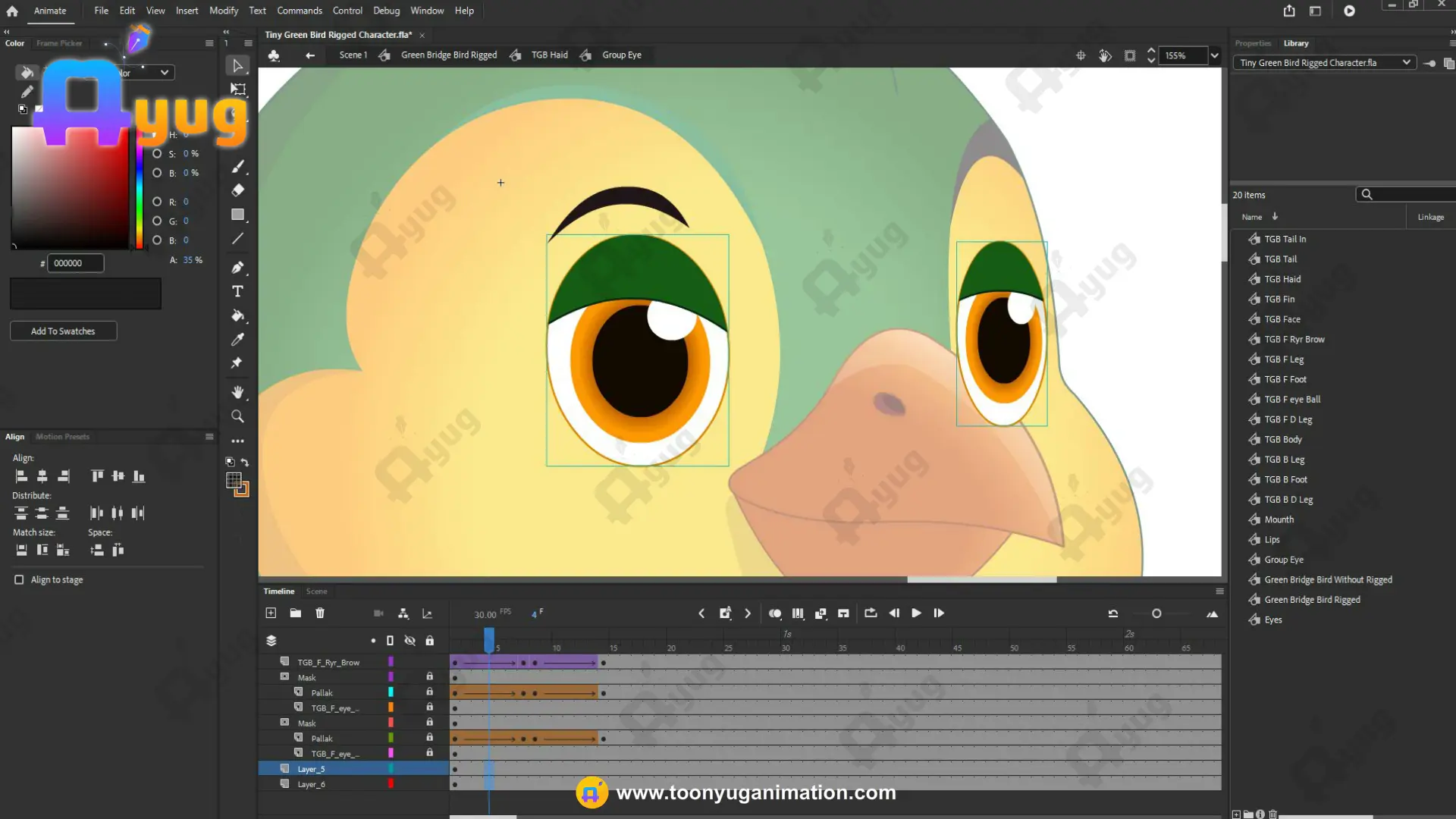1456x819 pixels.
Task: Select the Eraser tool
Action: 237,190
